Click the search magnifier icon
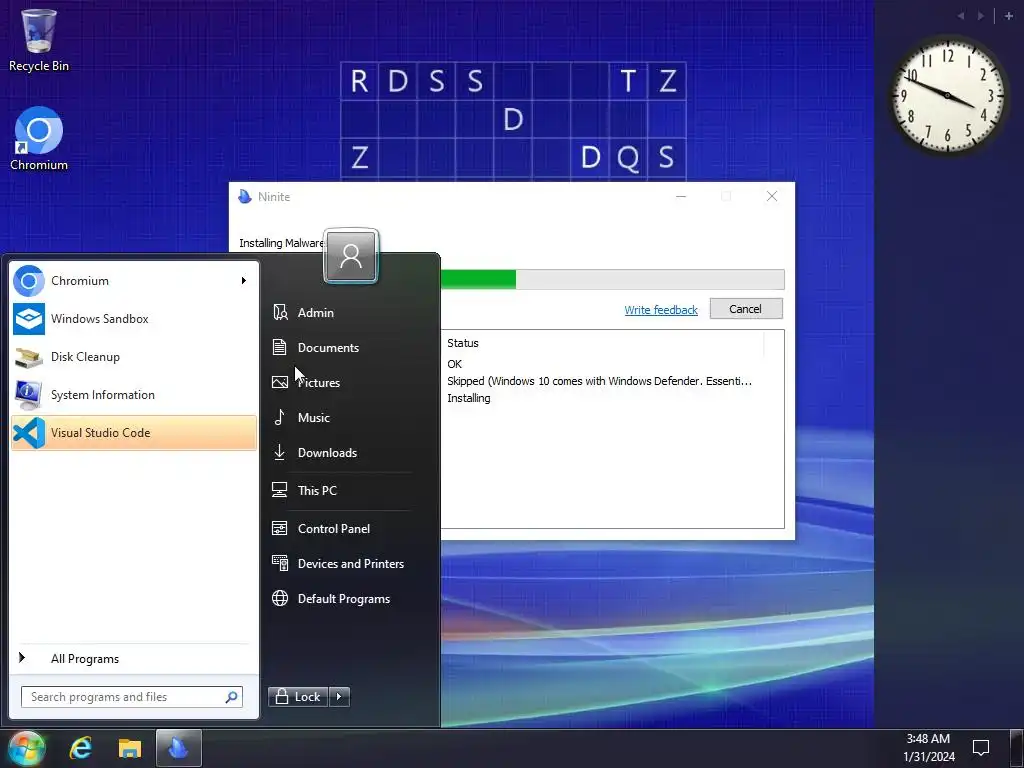 click(x=231, y=697)
